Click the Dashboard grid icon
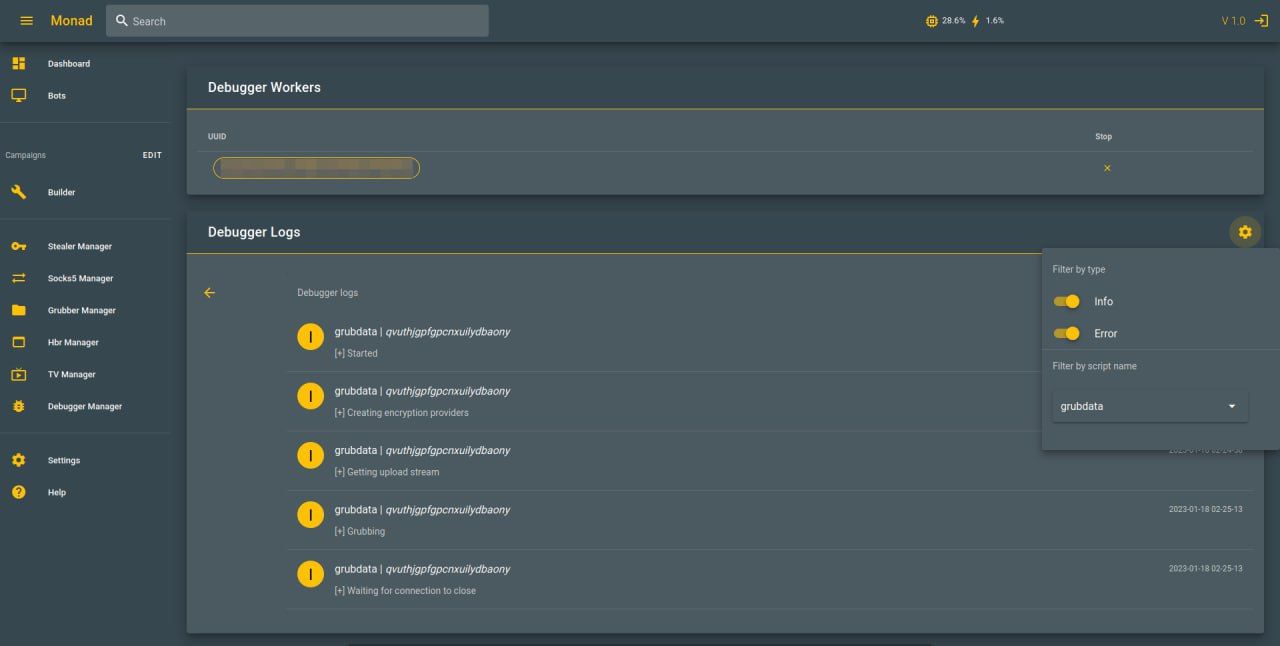The height and width of the screenshot is (646, 1280). pos(18,64)
